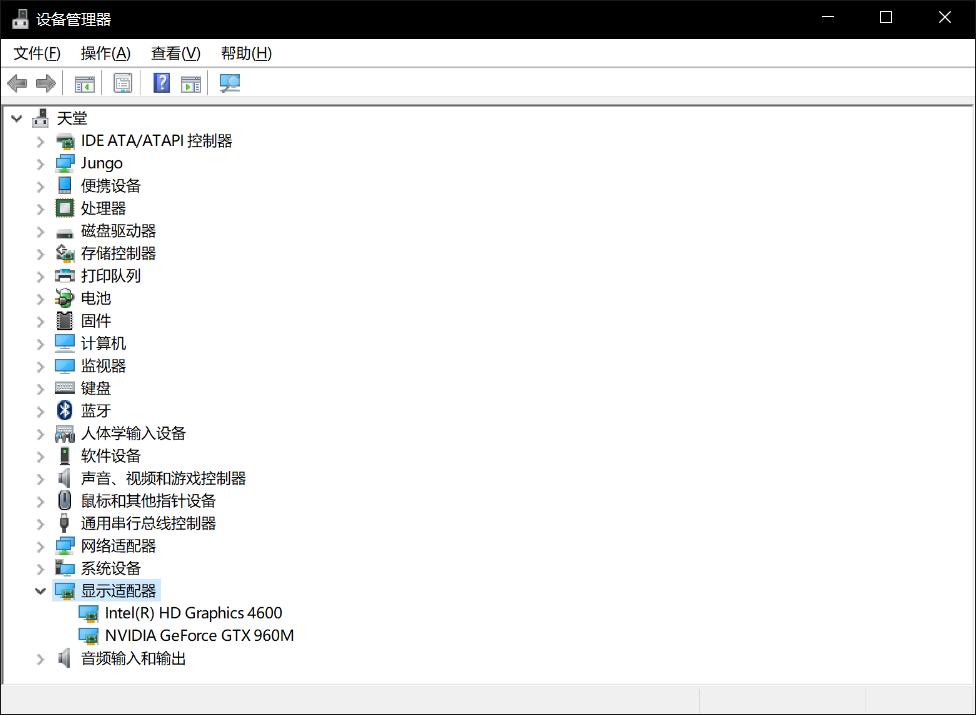Viewport: 976px width, 715px height.
Task: Minimize the 设备管理器 window
Action: pyautogui.click(x=828, y=17)
